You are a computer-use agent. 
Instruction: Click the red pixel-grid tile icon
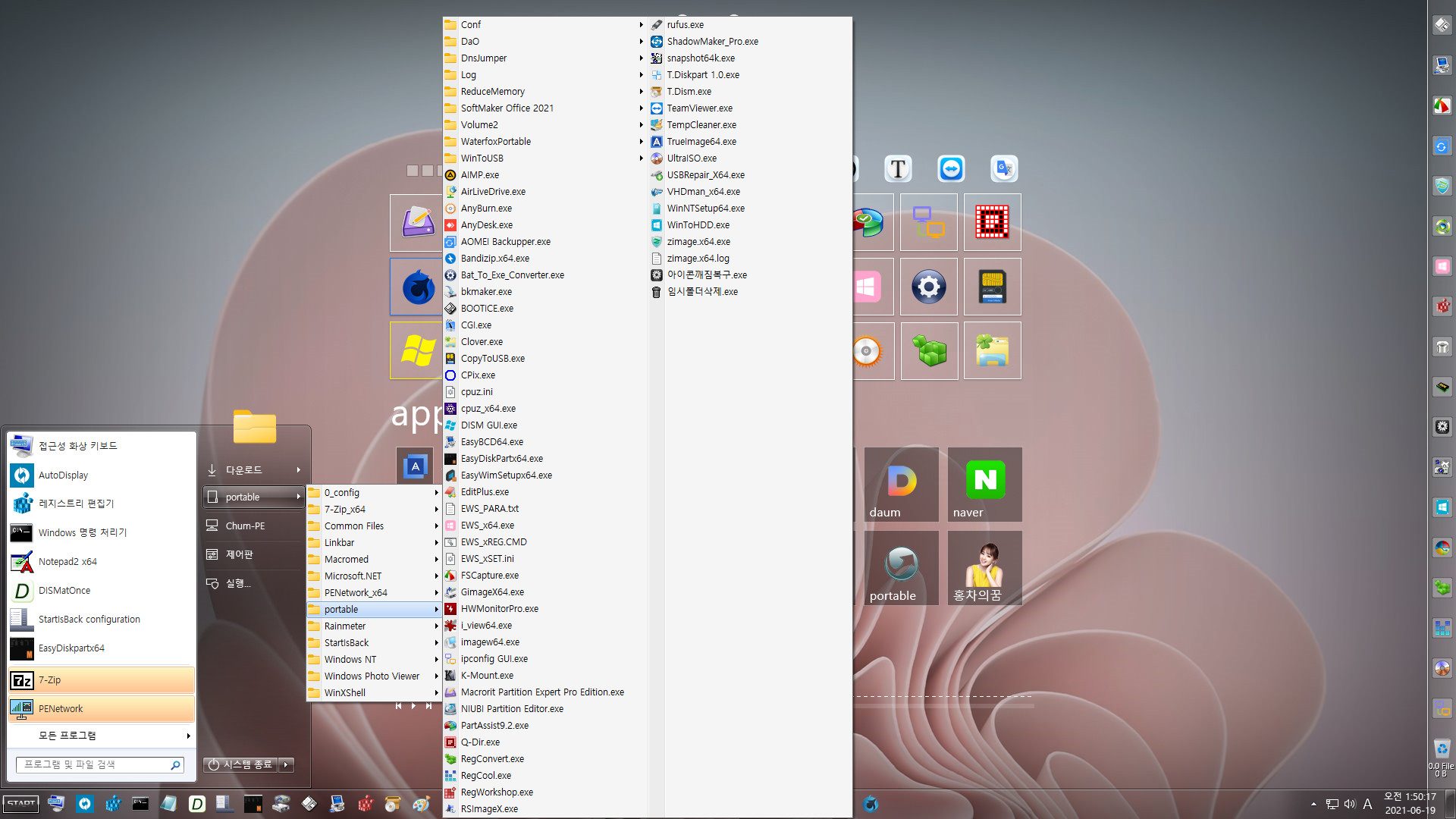coord(993,222)
